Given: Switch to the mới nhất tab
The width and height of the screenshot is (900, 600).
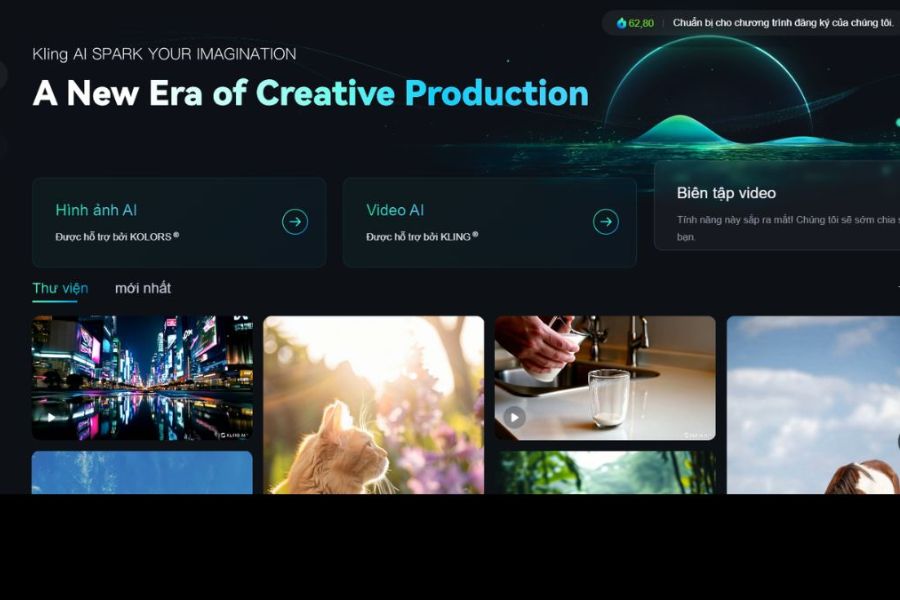Looking at the screenshot, I should point(143,288).
